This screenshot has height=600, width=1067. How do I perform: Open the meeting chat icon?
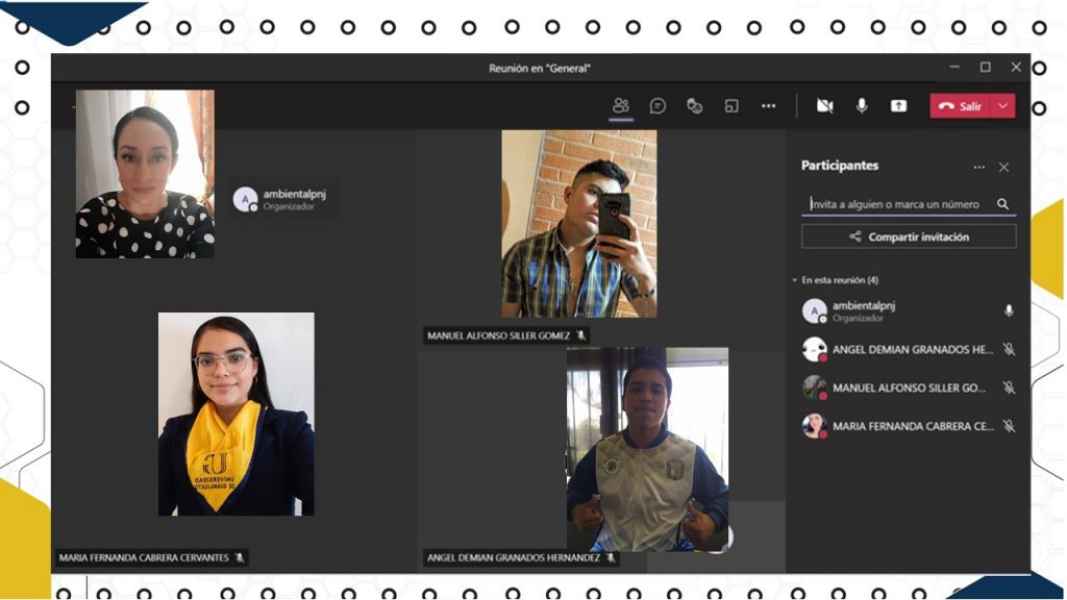(x=658, y=106)
